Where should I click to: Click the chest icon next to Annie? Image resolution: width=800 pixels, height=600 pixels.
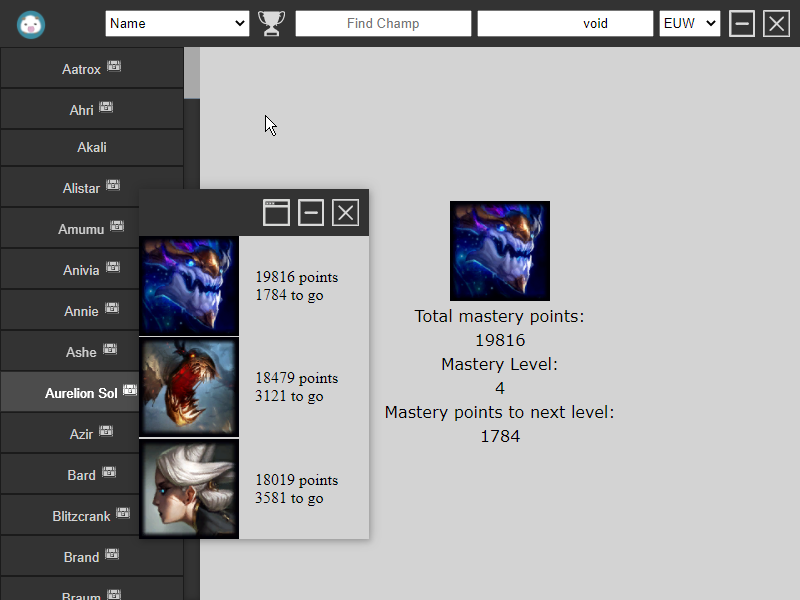(x=112, y=308)
